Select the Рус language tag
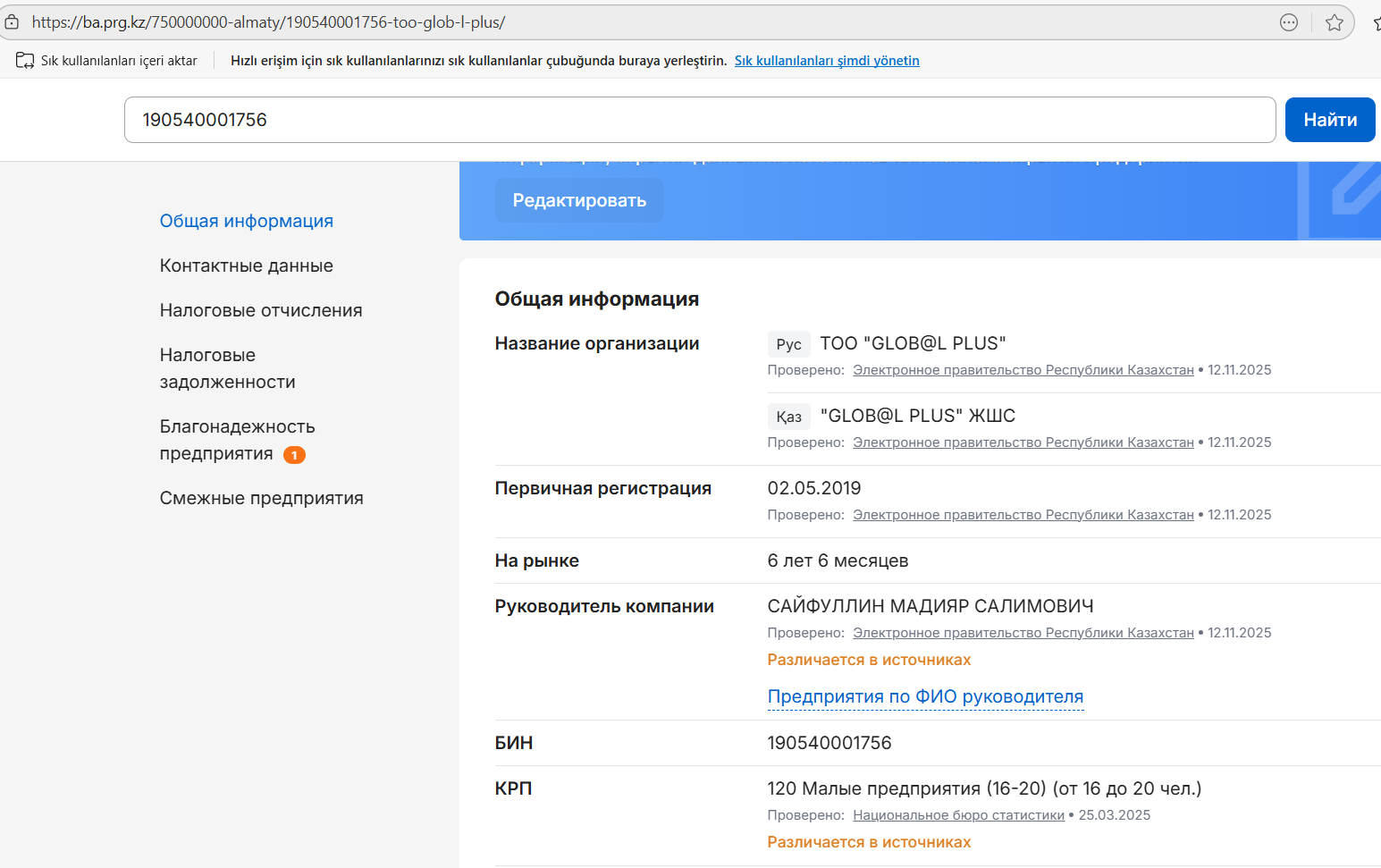This screenshot has width=1381, height=868. click(788, 344)
